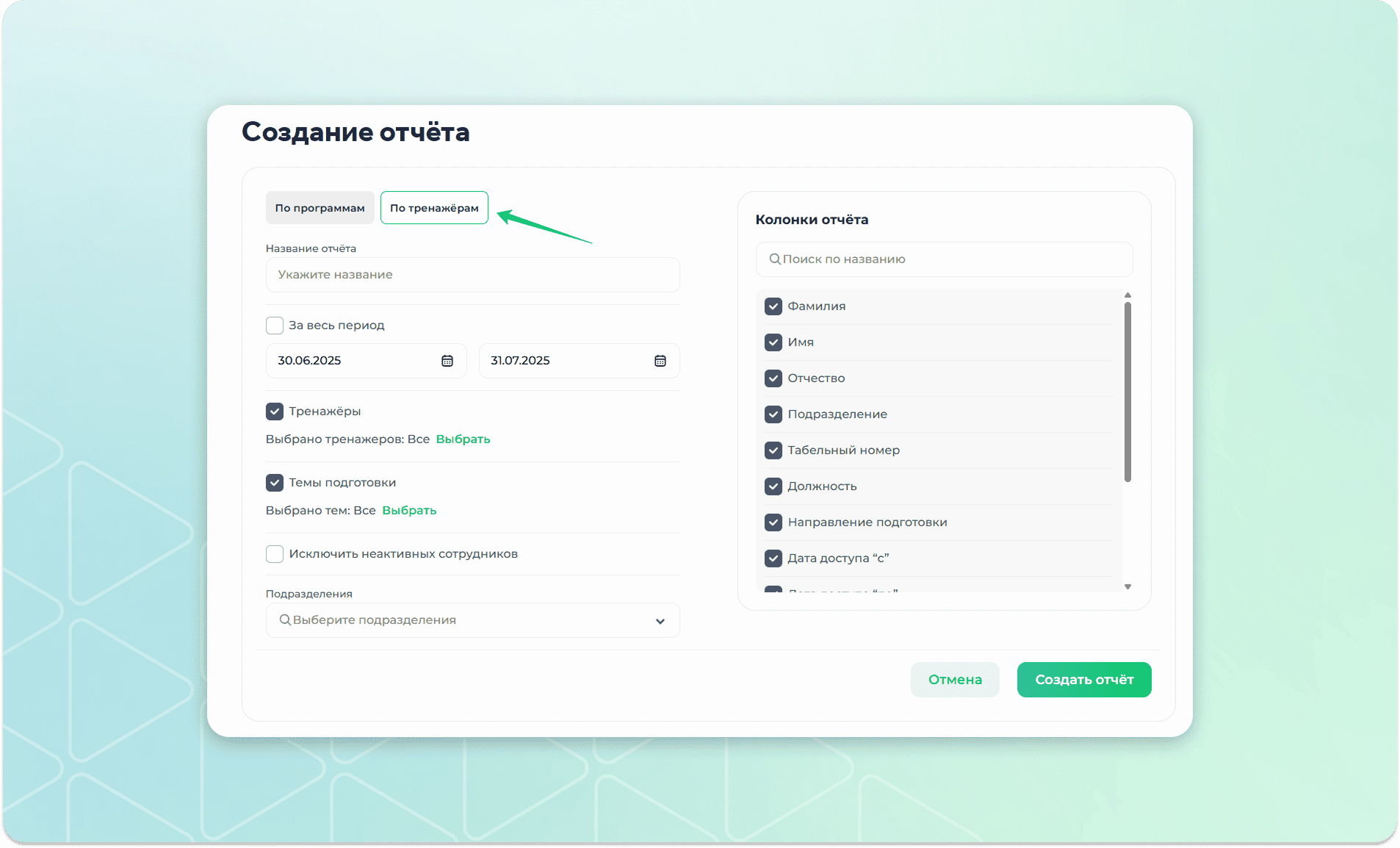1400x848 pixels.
Task: Open calendar for end date 31.07.2025
Action: (660, 361)
